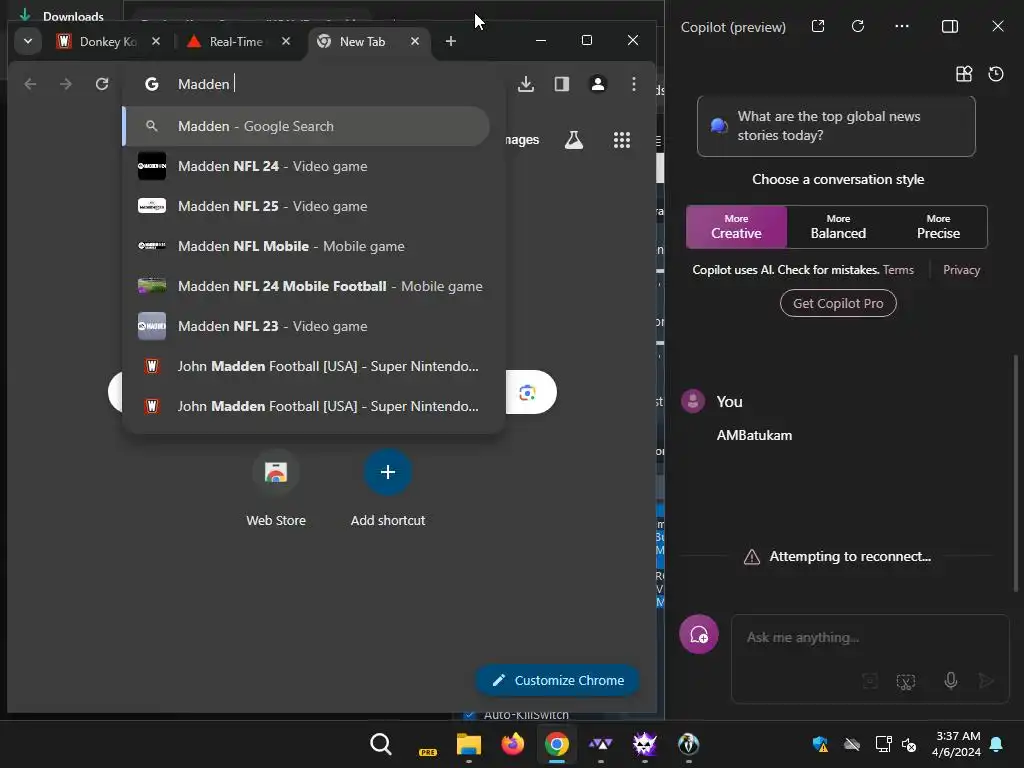
Task: Click top global news stories suggestion
Action: [836, 126]
